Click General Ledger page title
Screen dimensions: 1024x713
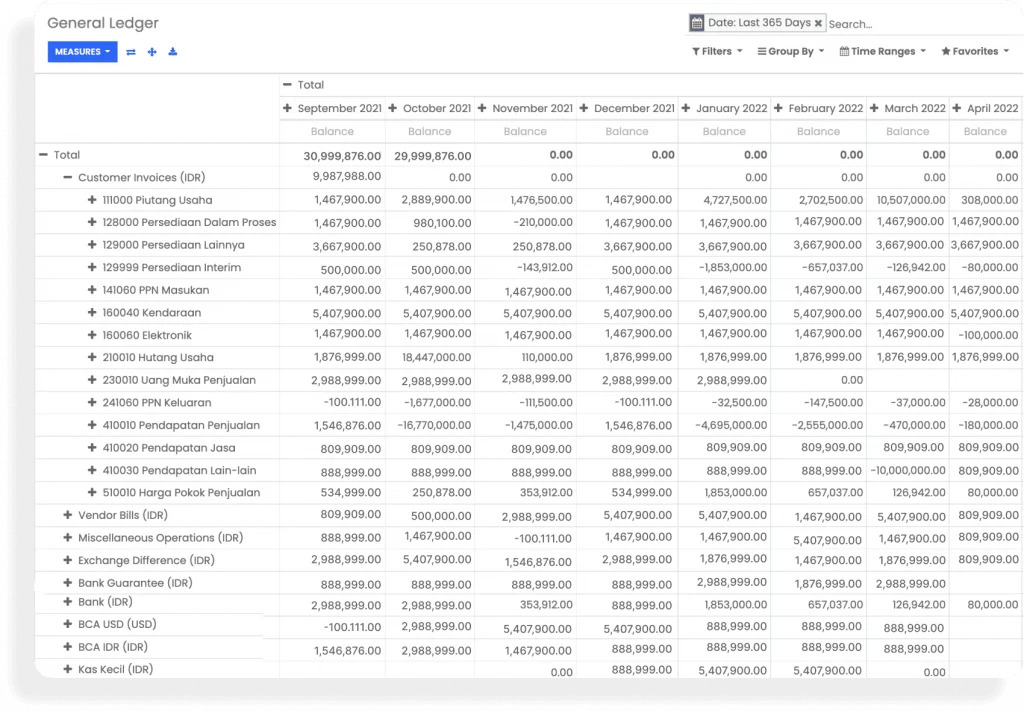[103, 23]
